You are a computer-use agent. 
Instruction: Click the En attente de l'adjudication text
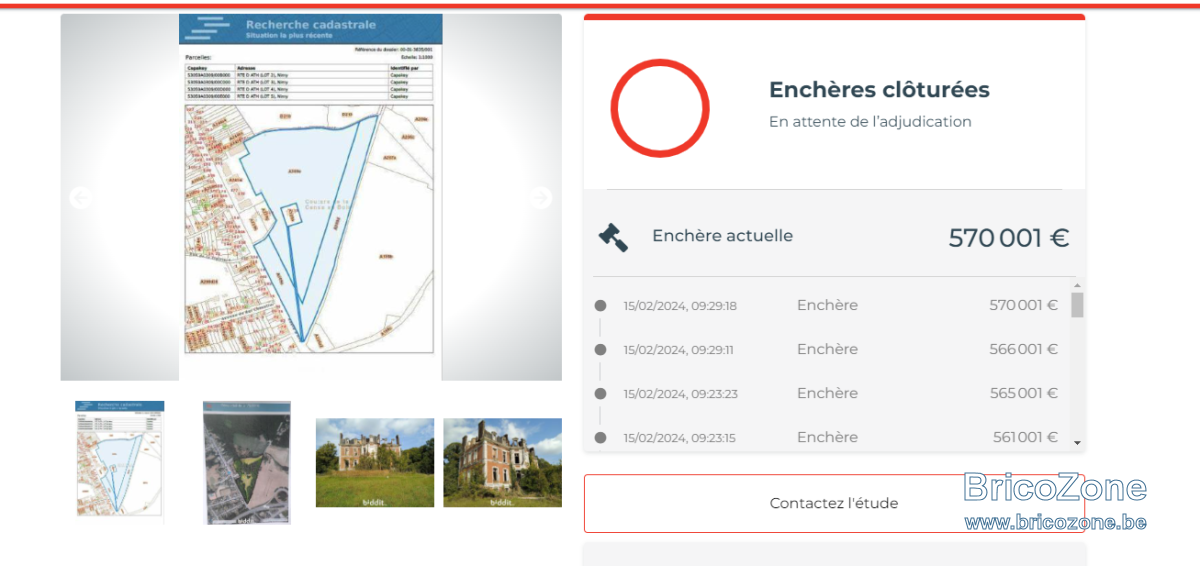click(x=870, y=121)
